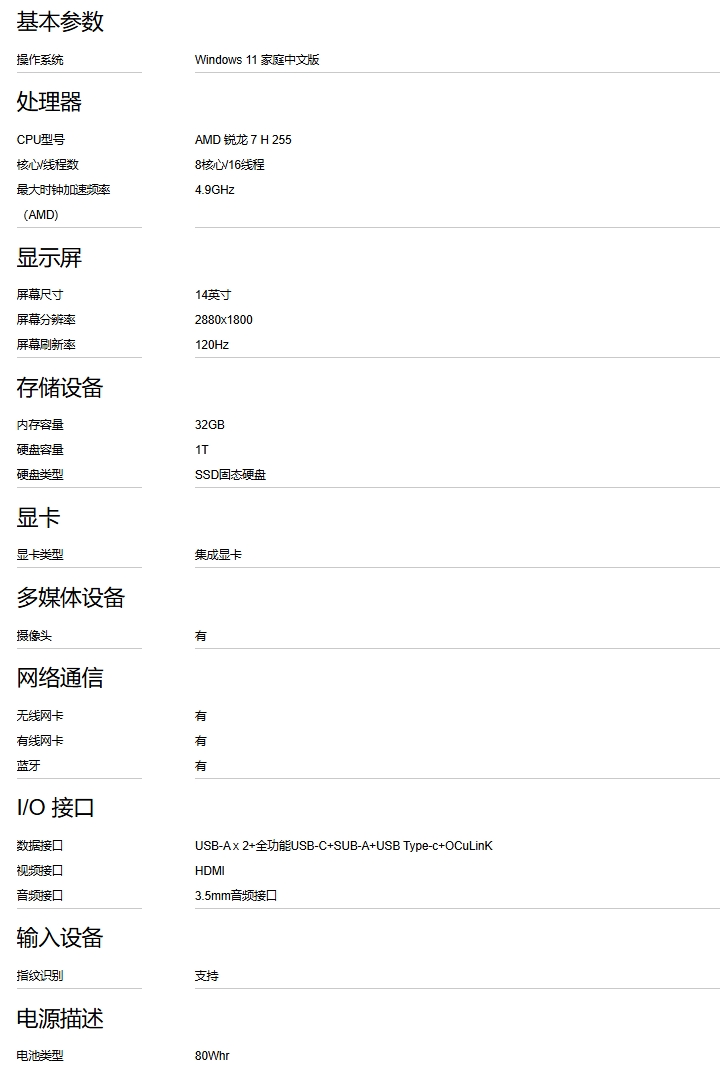Screen dimensions: 720x1066
Task: Click the 1T value
Action: pyautogui.click(x=202, y=450)
